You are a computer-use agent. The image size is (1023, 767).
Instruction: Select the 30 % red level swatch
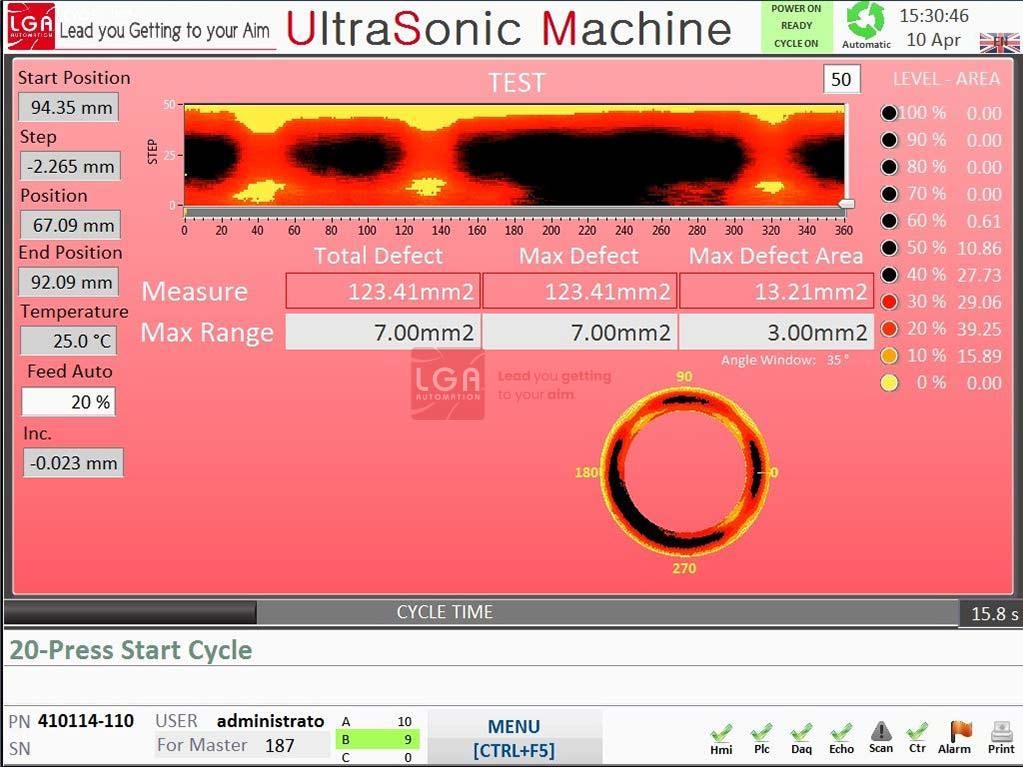click(889, 301)
